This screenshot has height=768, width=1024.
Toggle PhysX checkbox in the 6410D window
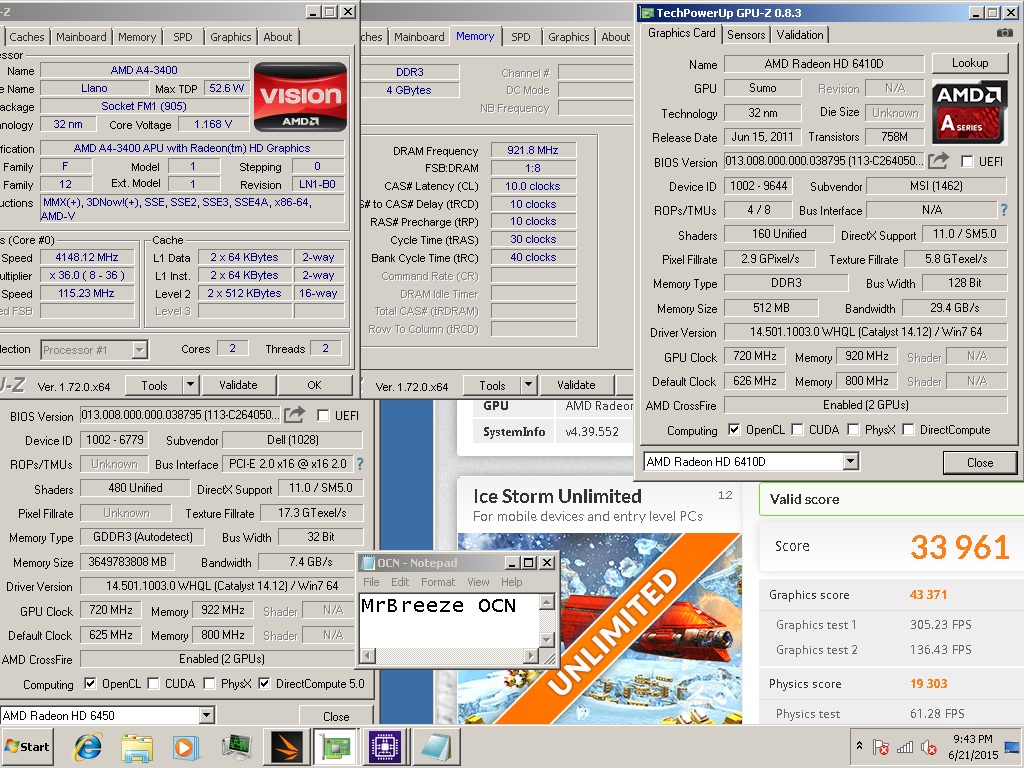click(853, 430)
